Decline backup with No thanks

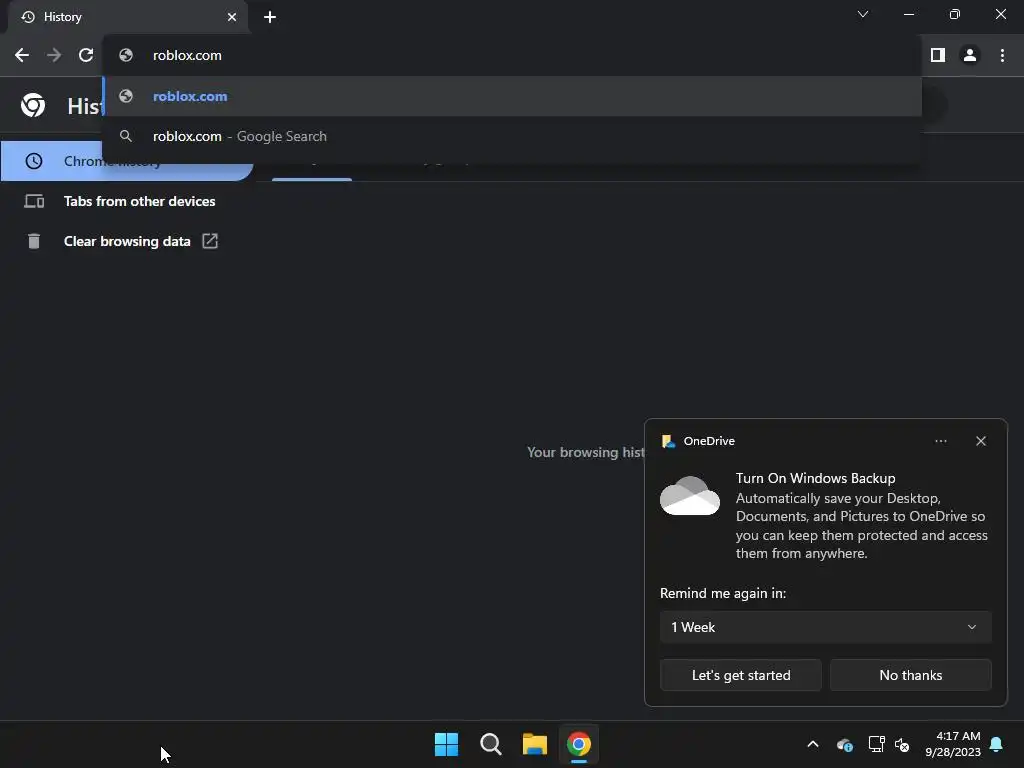pyautogui.click(x=910, y=675)
